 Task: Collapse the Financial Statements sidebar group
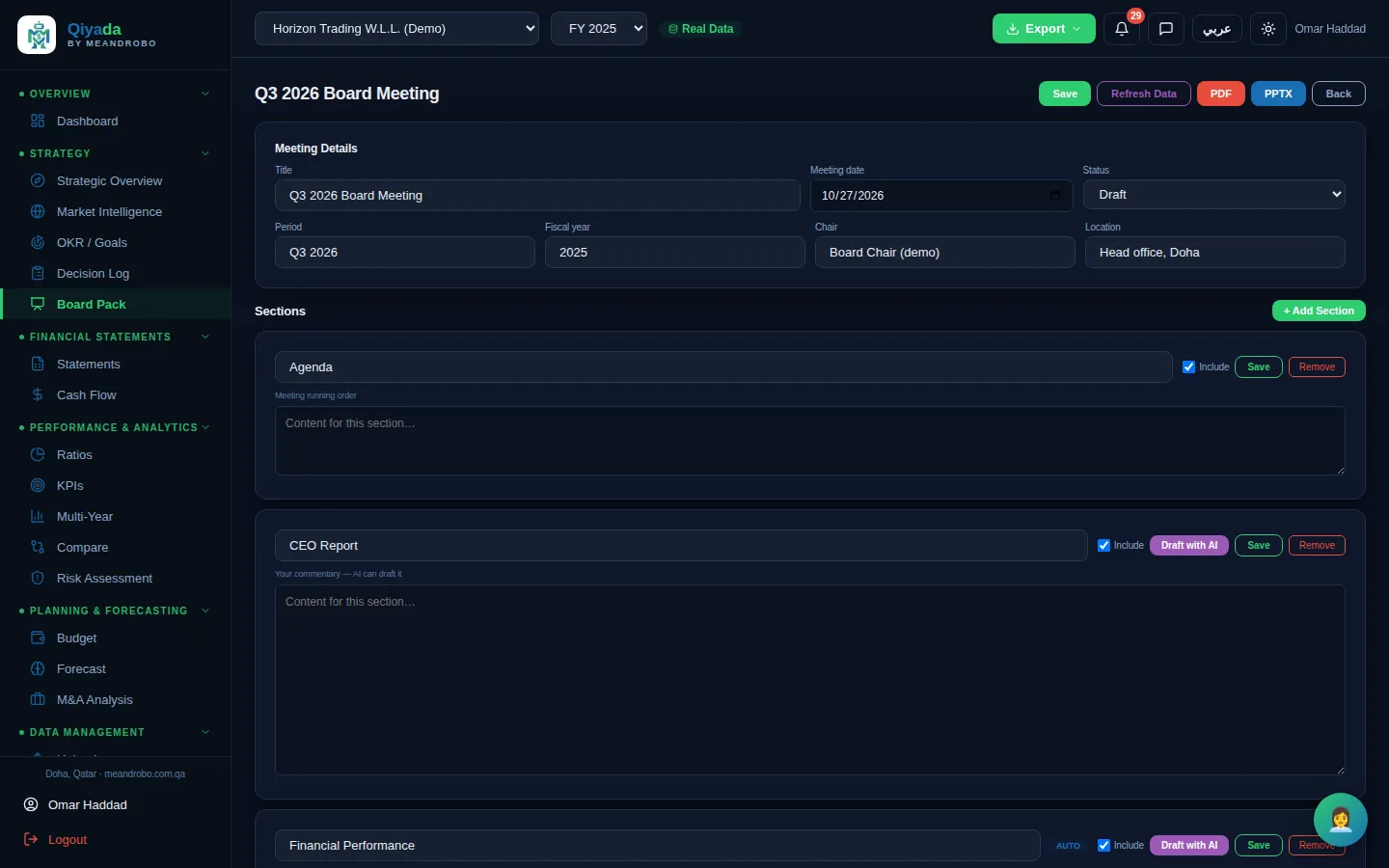[x=204, y=337]
